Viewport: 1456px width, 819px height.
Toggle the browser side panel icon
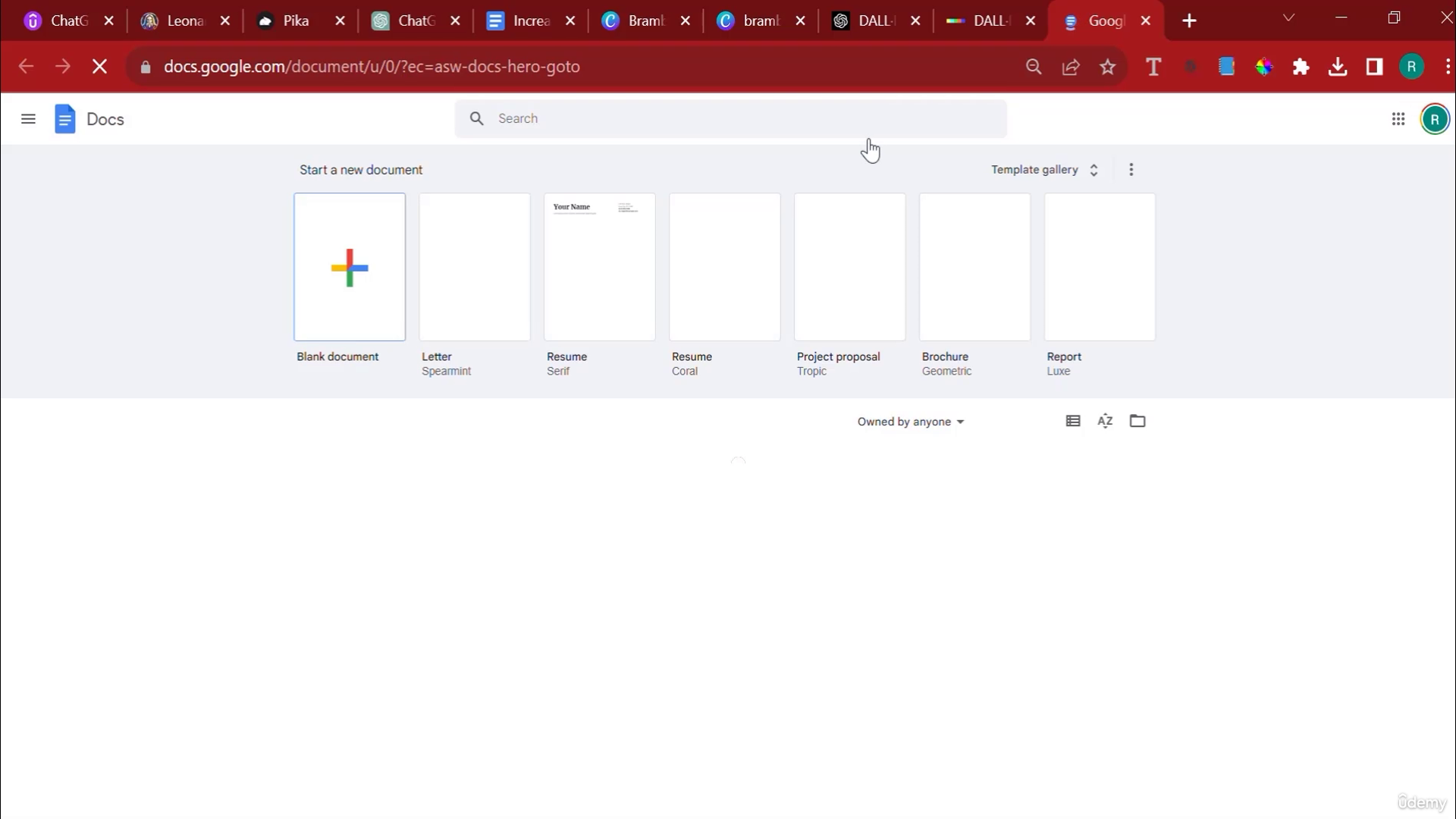coord(1374,67)
